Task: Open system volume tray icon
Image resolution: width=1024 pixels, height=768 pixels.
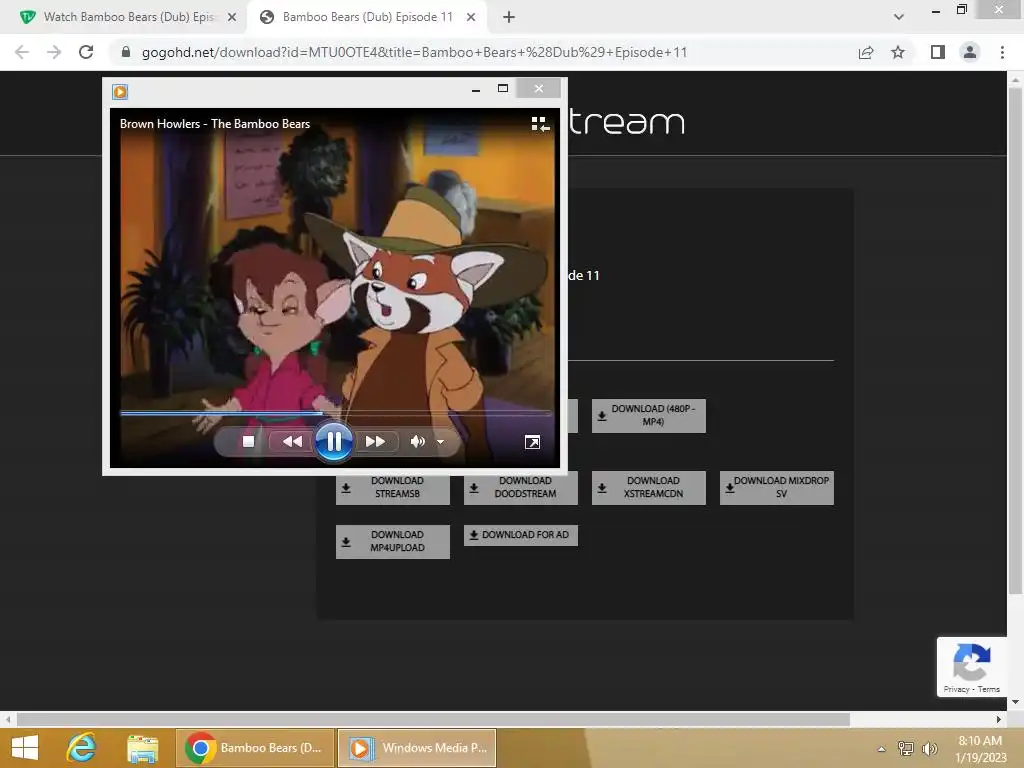Action: [x=929, y=748]
